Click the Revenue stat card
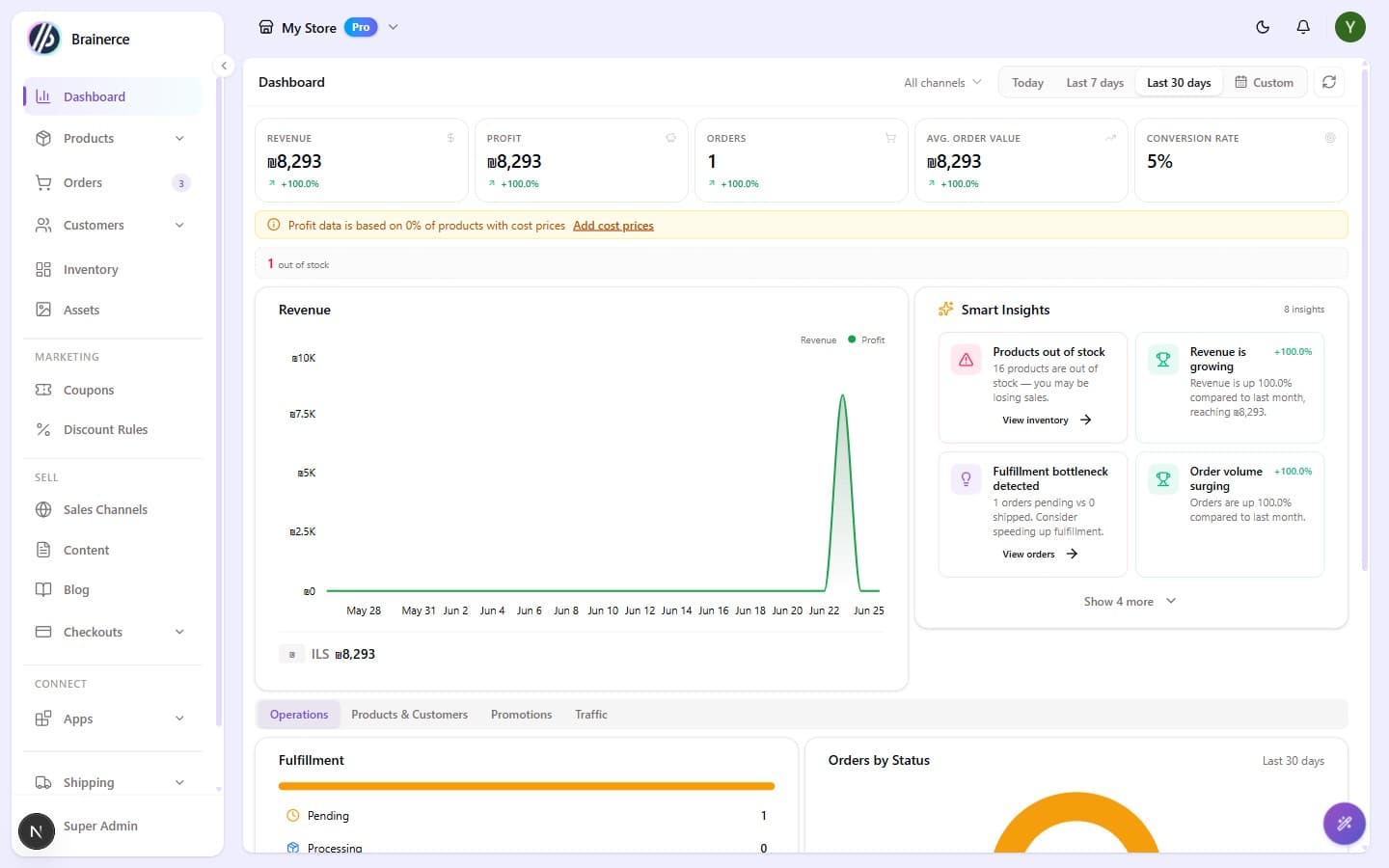 361,160
